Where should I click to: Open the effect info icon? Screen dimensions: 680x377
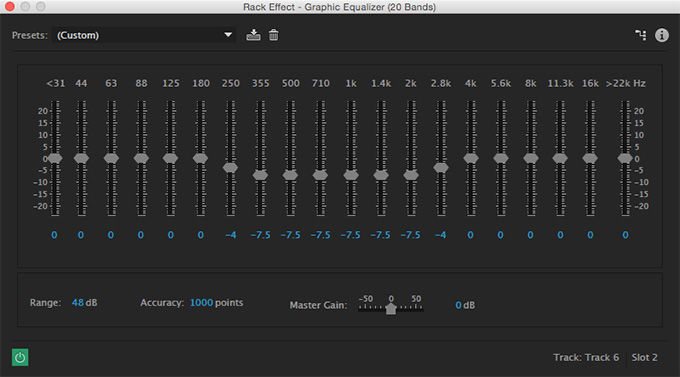pos(661,35)
